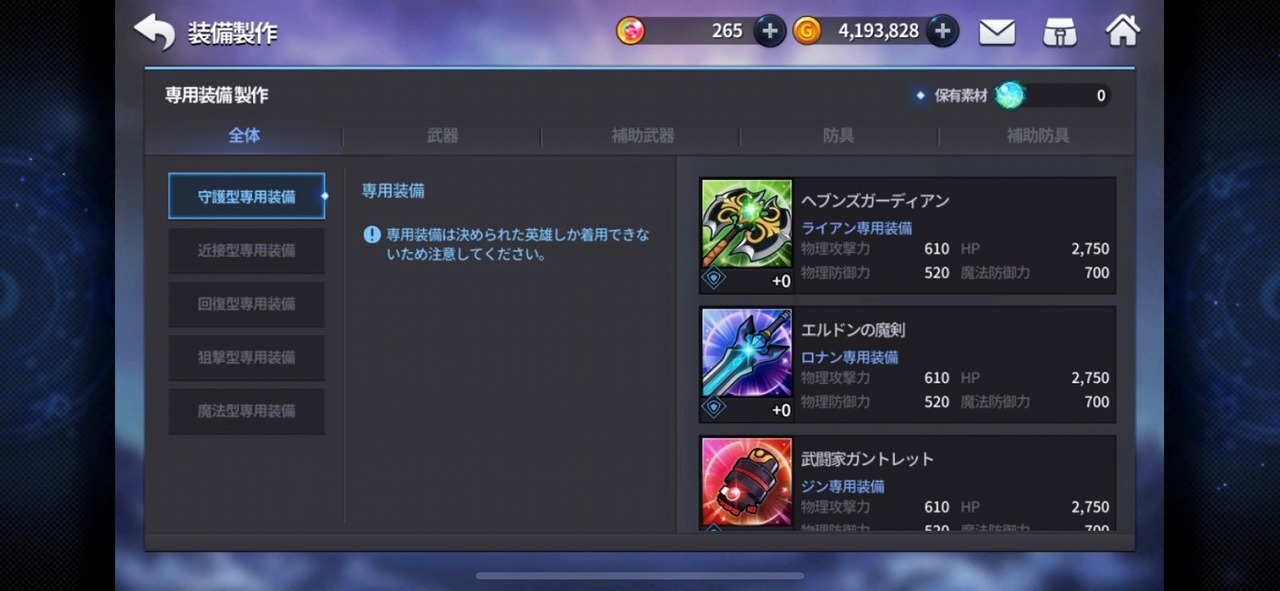Choose 回復型専用装備 category
The image size is (1280, 591).
click(x=247, y=304)
